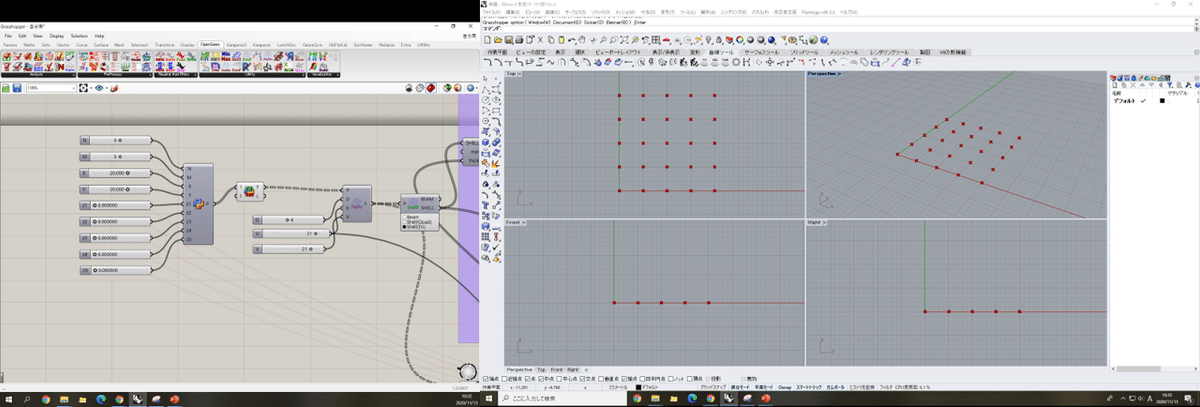The height and width of the screenshot is (407, 1200).
Task: Click the zoom extents canvas icon
Action: point(84,88)
